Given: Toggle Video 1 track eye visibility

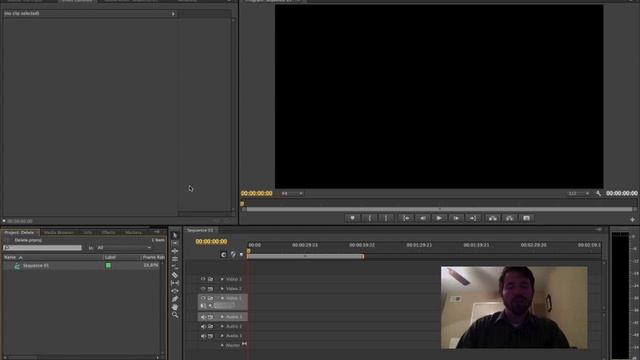Looking at the screenshot, I should 203,298.
